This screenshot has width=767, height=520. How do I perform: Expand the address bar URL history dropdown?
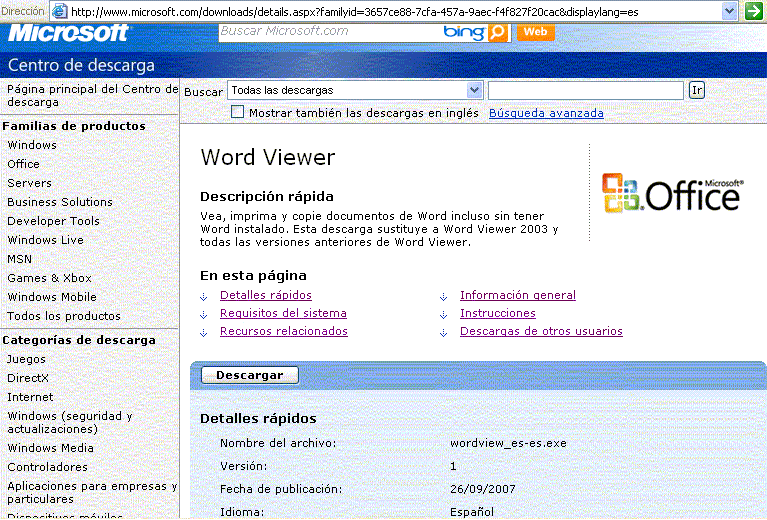[x=730, y=11]
